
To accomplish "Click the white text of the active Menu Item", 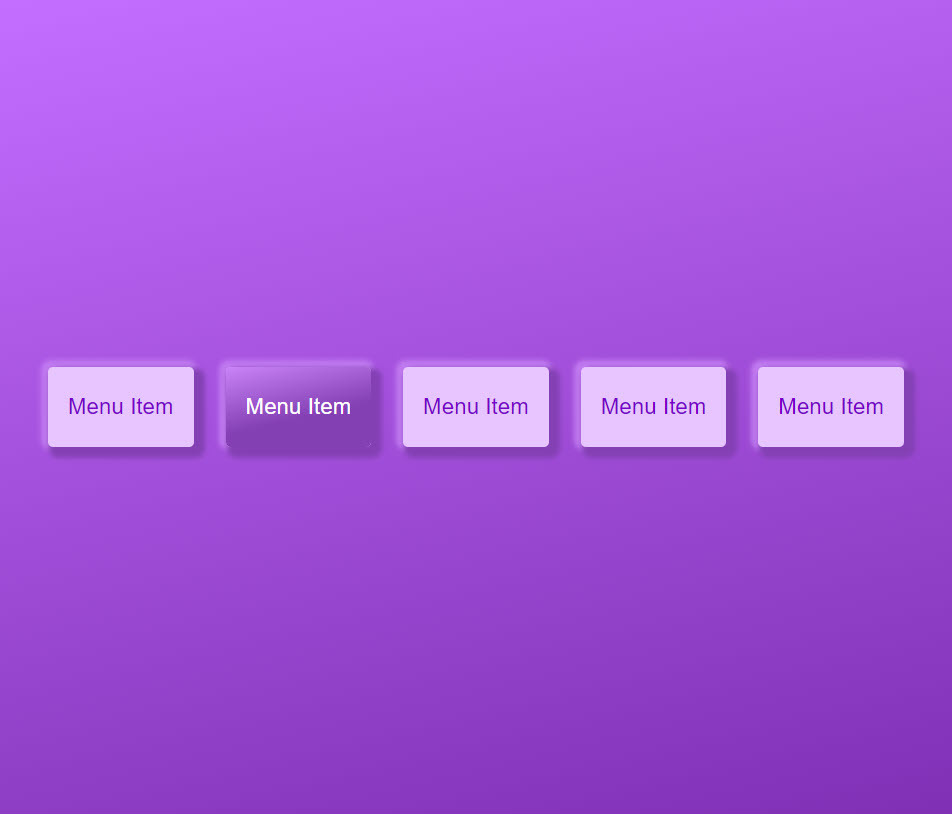I will coord(298,407).
